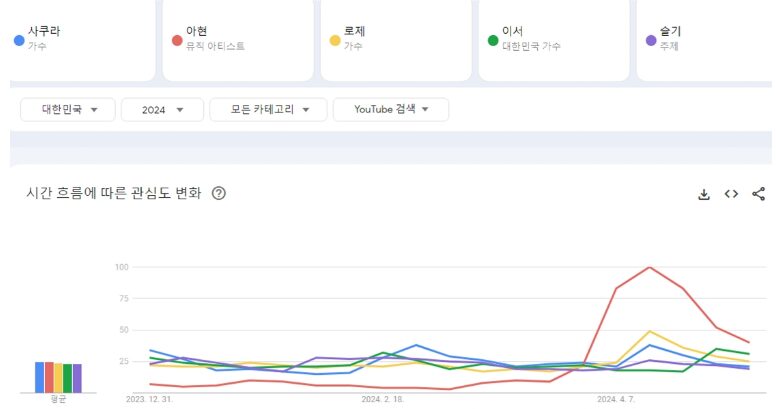Expand the 모든 카테고리 dropdown
The height and width of the screenshot is (409, 776).
(x=268, y=110)
